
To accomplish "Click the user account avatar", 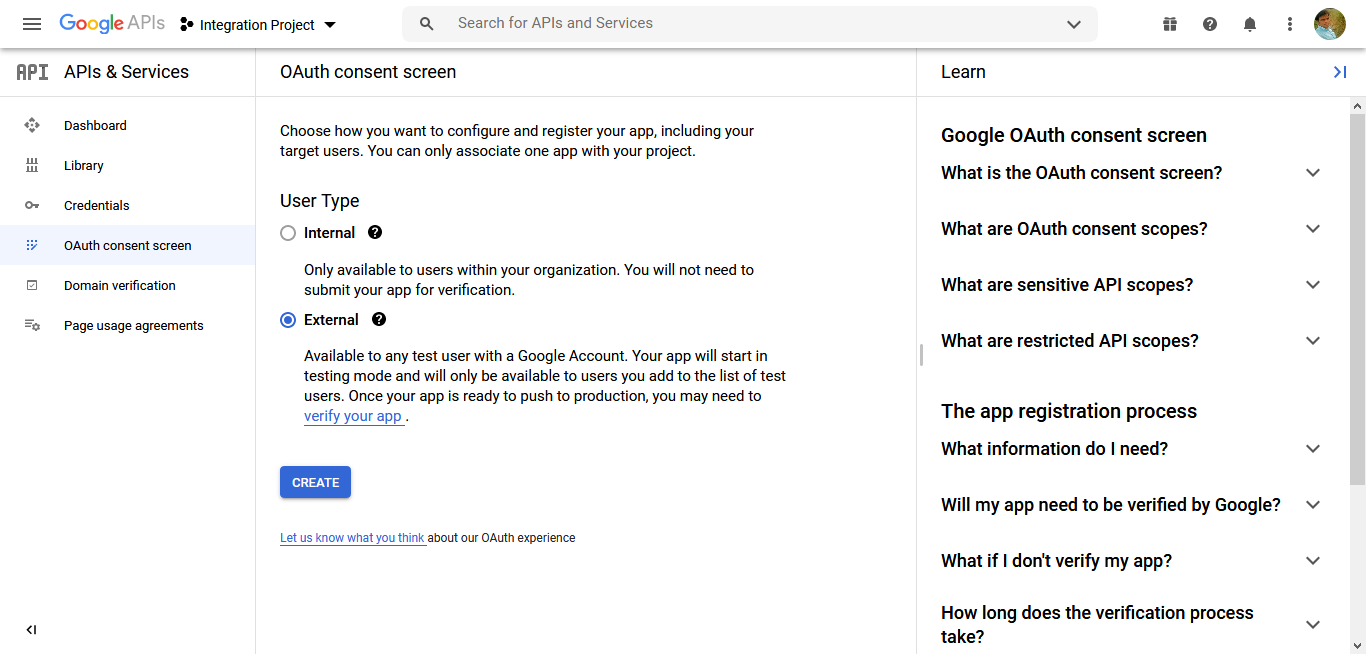I will coord(1330,24).
